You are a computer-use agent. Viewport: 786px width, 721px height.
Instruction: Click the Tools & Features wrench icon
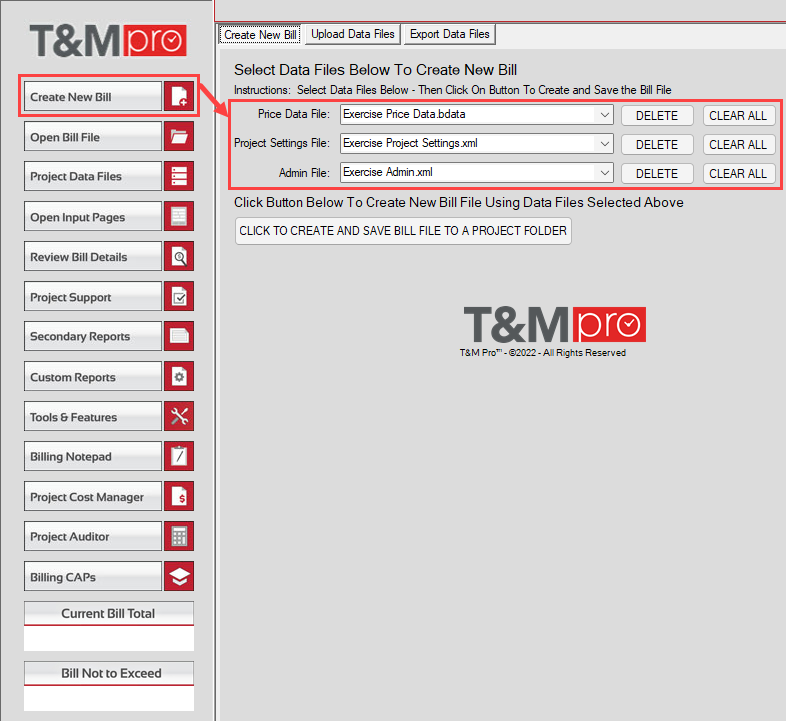[179, 416]
